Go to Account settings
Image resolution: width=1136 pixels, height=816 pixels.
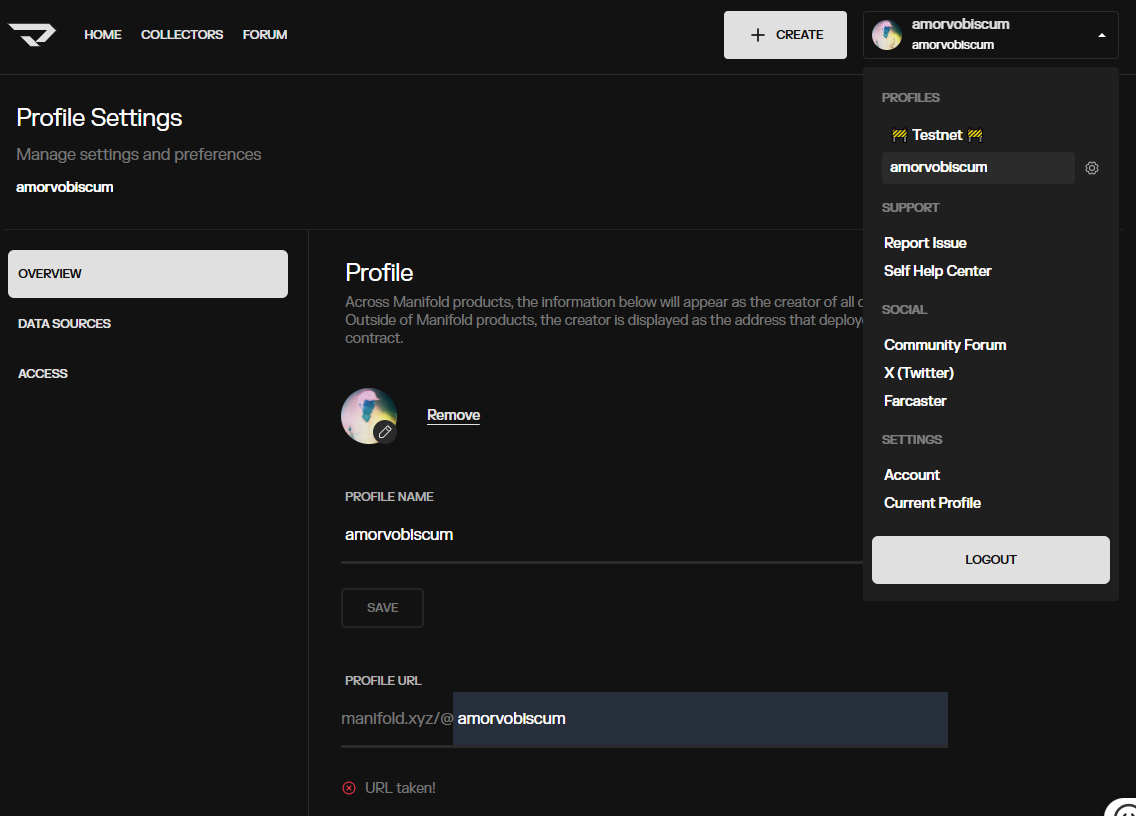tap(911, 475)
